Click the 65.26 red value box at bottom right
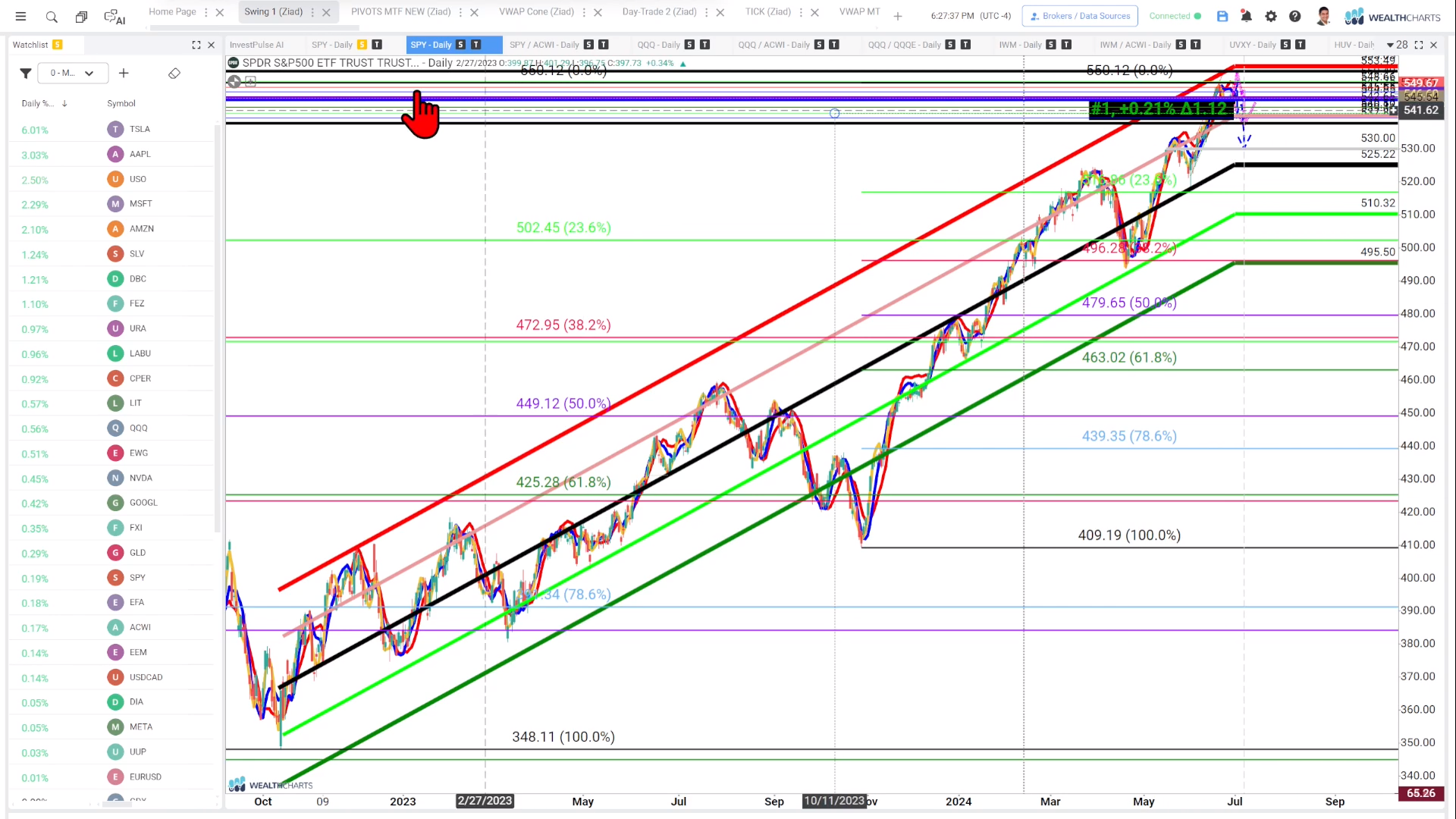Screen dimensions: 1456x819 1420,794
